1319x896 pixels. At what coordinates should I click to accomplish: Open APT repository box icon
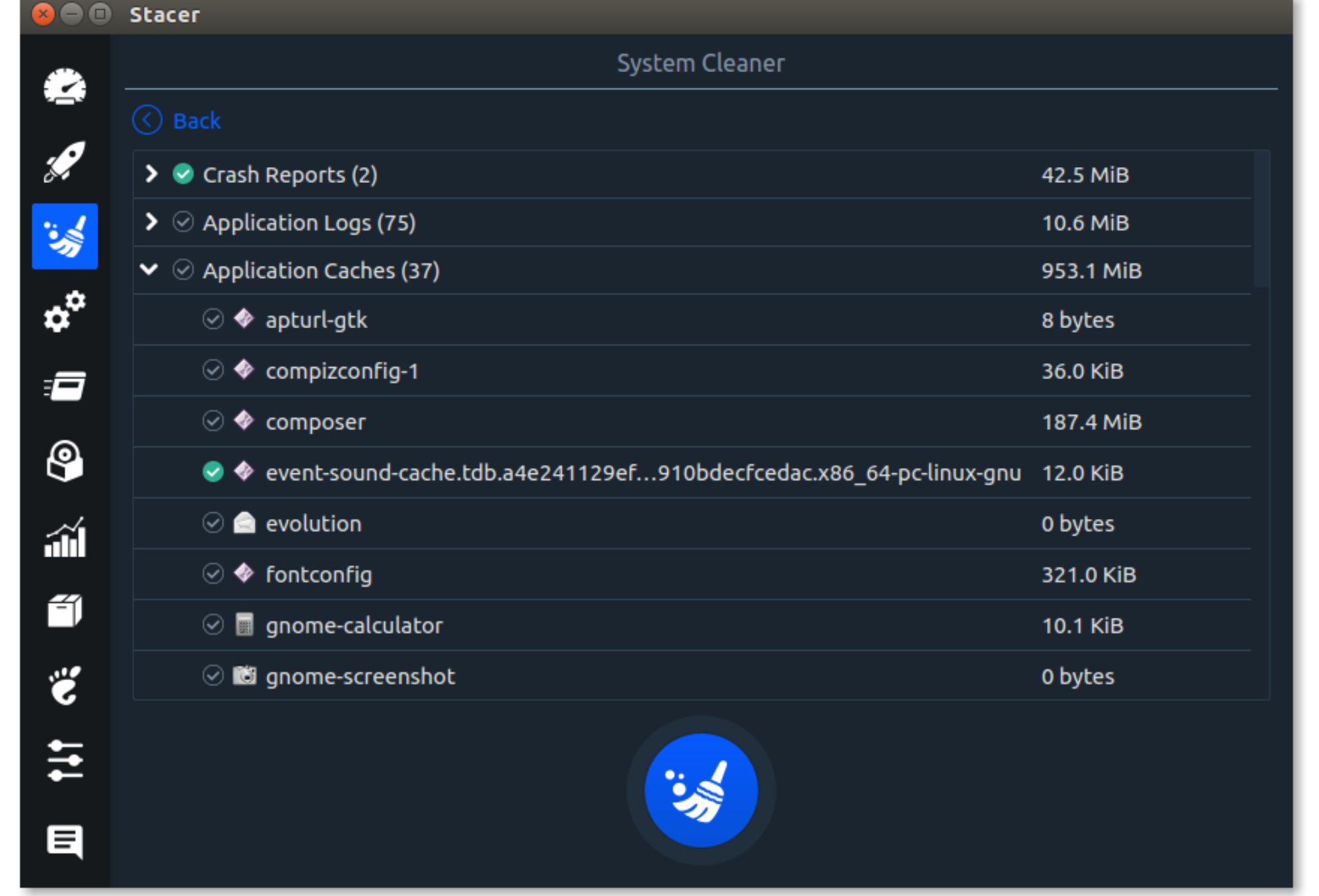coord(65,611)
